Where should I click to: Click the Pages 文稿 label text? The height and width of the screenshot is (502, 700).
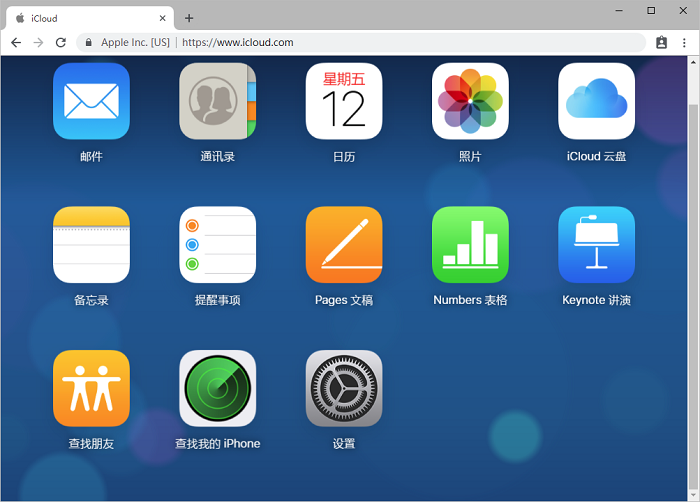tap(344, 300)
